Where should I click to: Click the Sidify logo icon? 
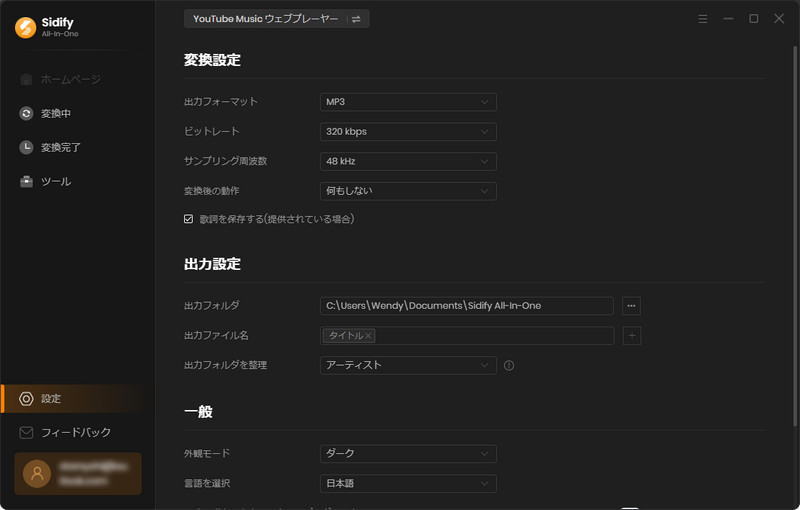pyautogui.click(x=25, y=27)
